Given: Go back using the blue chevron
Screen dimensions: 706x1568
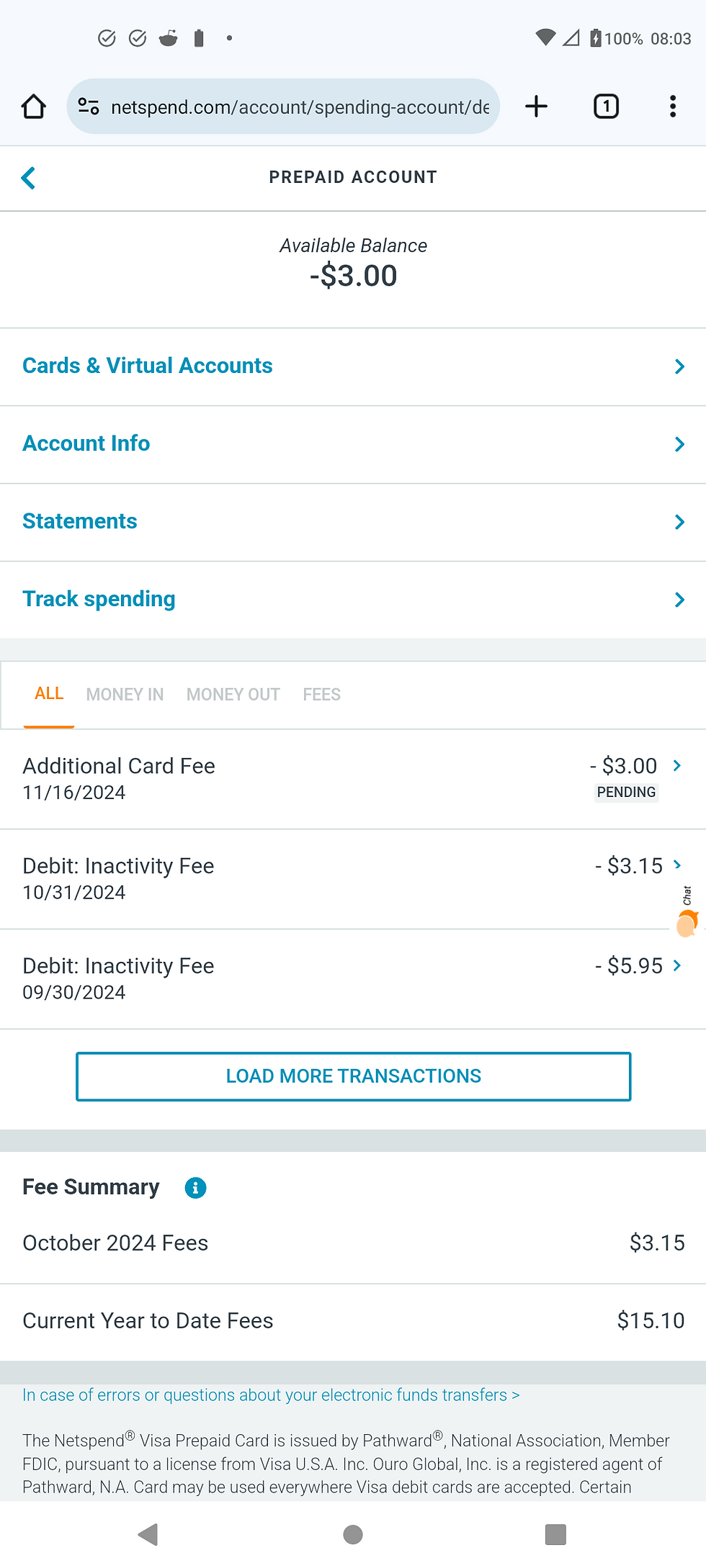Looking at the screenshot, I should [x=29, y=178].
